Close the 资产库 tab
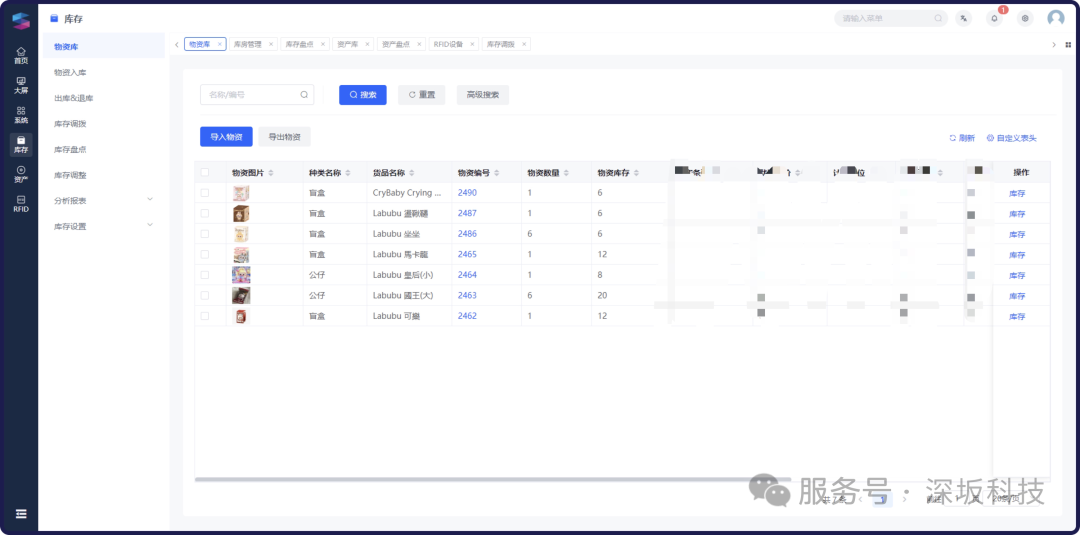 367,44
